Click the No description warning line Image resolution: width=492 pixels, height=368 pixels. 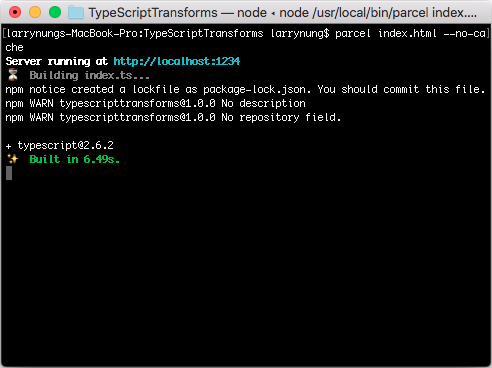click(155, 103)
